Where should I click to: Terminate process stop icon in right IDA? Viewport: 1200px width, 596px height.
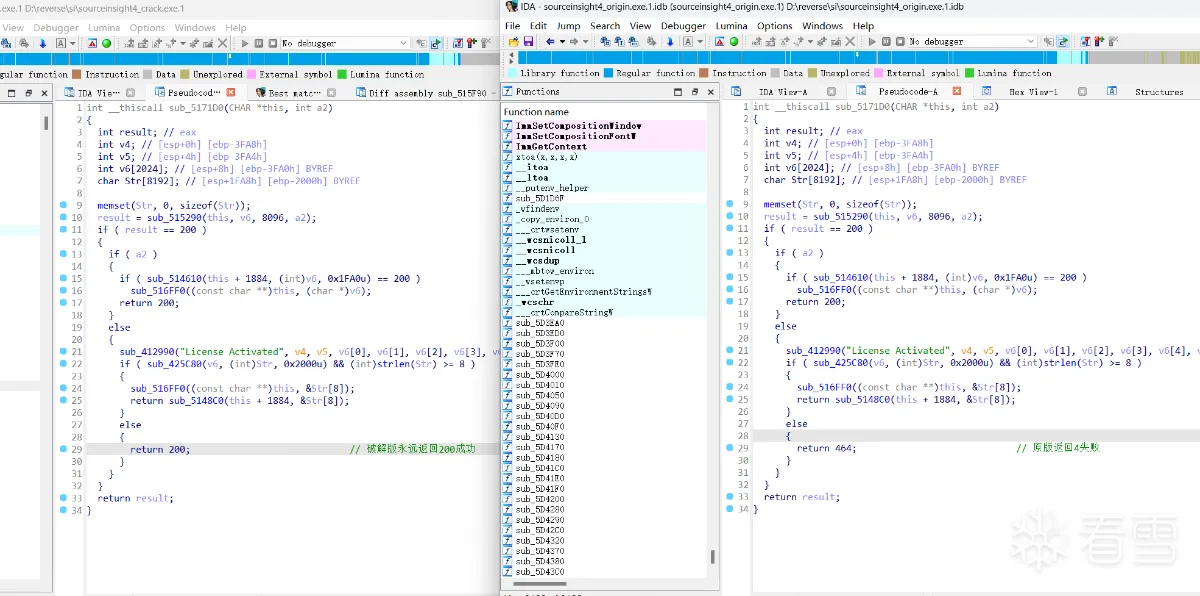coord(900,42)
